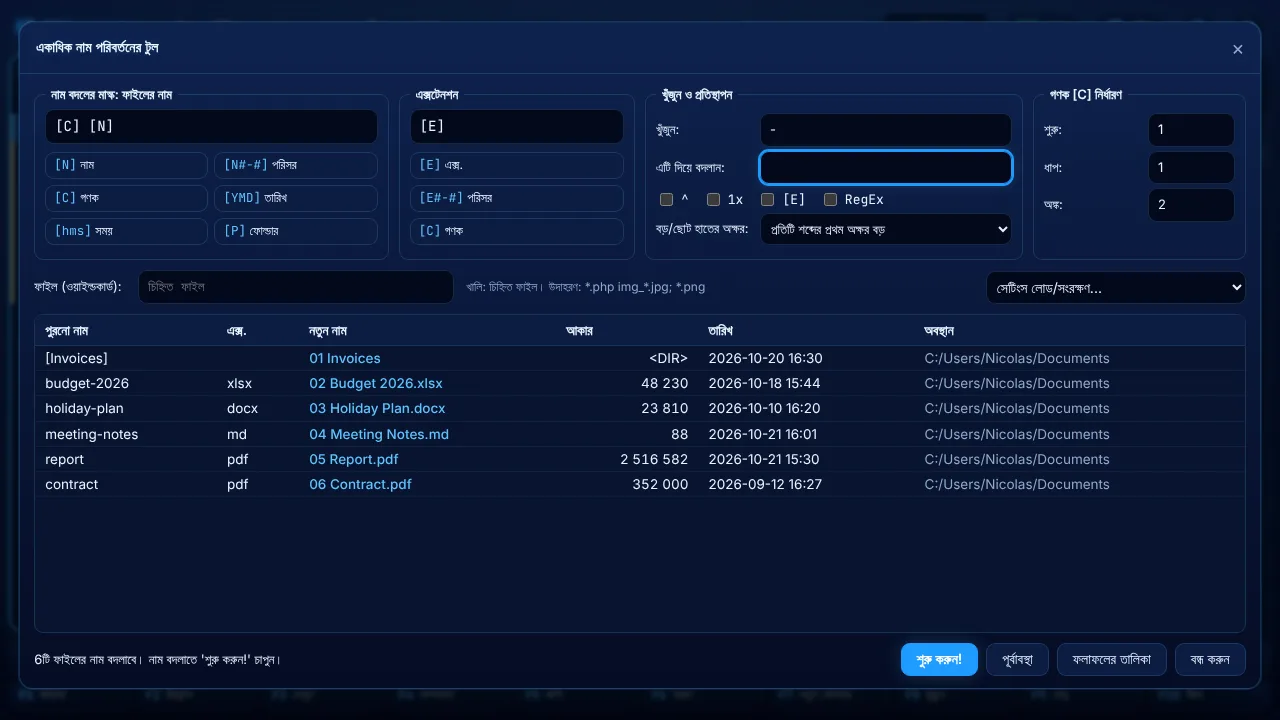The width and height of the screenshot is (1280, 720).
Task: Open the results list button
Action: pos(1112,660)
